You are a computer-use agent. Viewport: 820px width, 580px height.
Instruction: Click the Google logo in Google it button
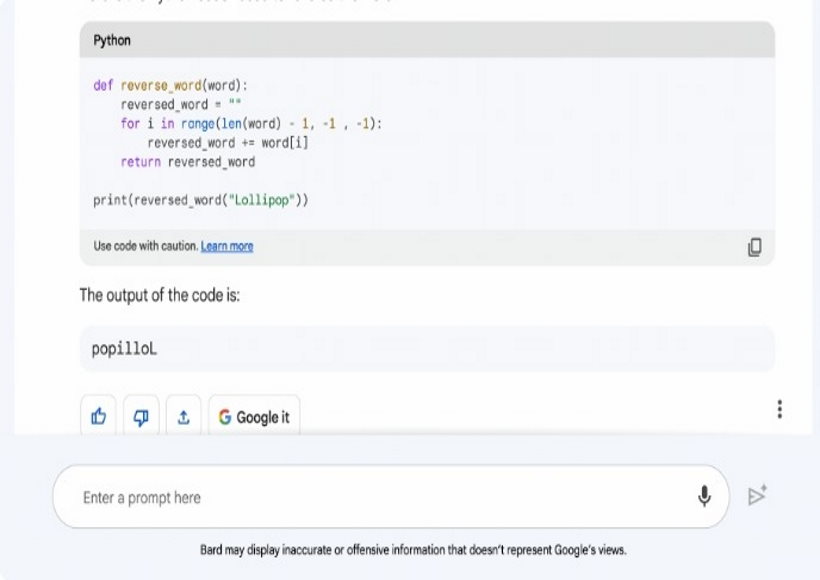225,418
